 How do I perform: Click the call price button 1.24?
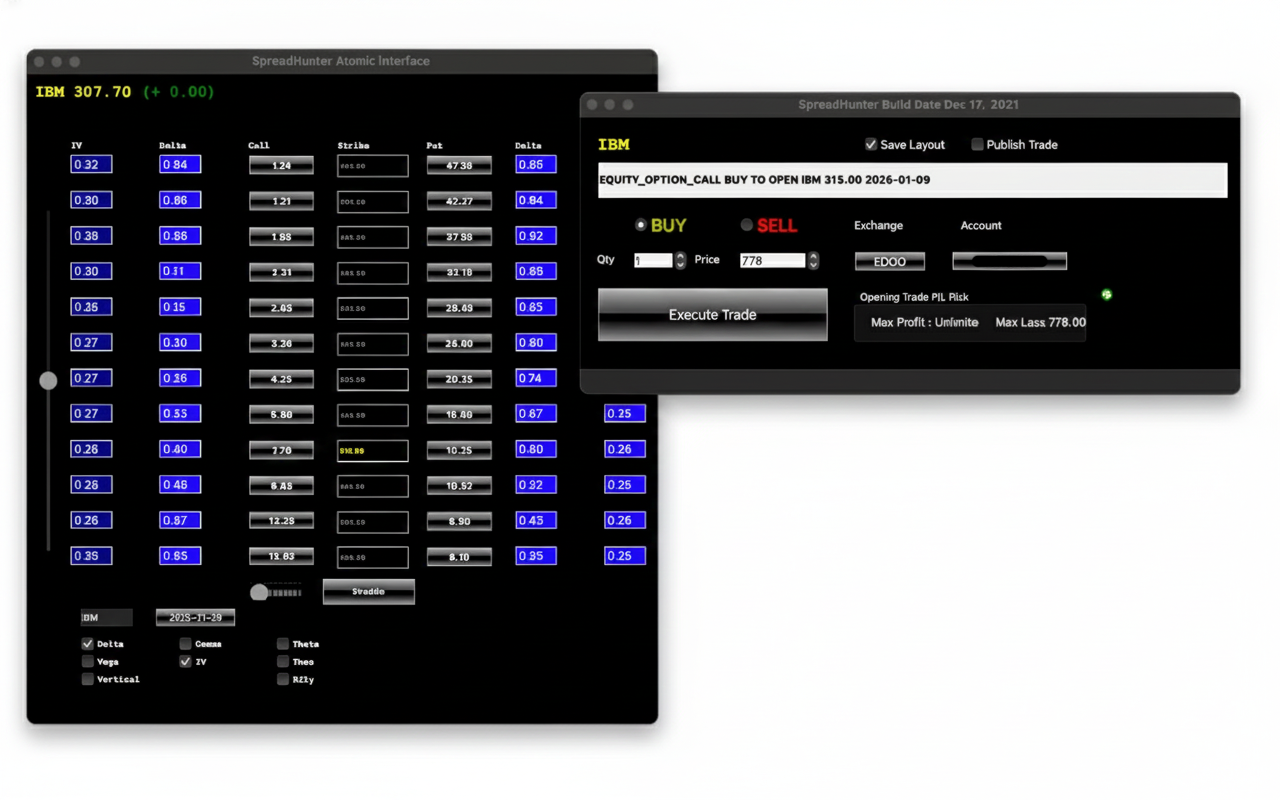coord(281,165)
